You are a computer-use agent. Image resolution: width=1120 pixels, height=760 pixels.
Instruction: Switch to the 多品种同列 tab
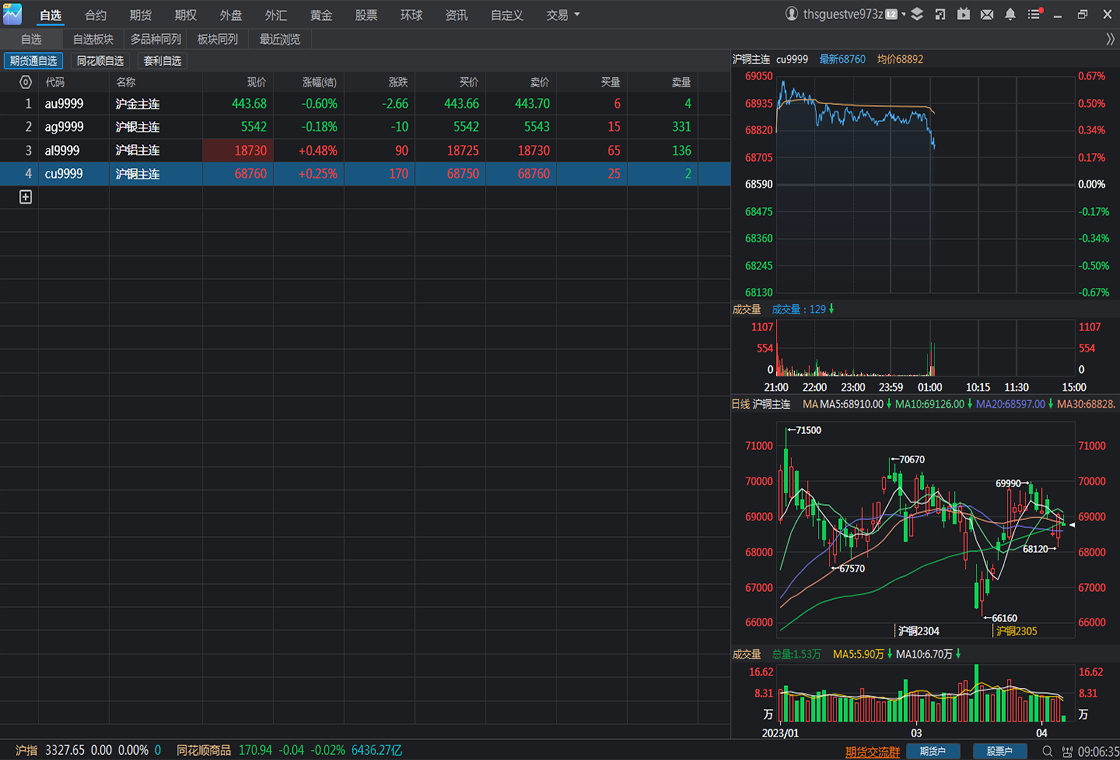155,39
